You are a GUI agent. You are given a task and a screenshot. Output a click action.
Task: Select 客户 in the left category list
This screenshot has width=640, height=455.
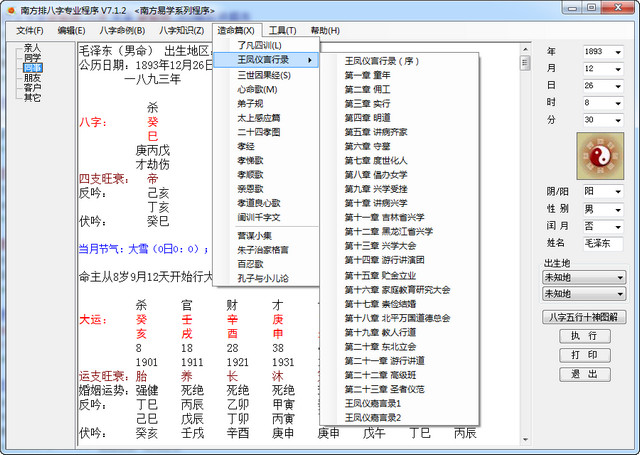click(33, 87)
